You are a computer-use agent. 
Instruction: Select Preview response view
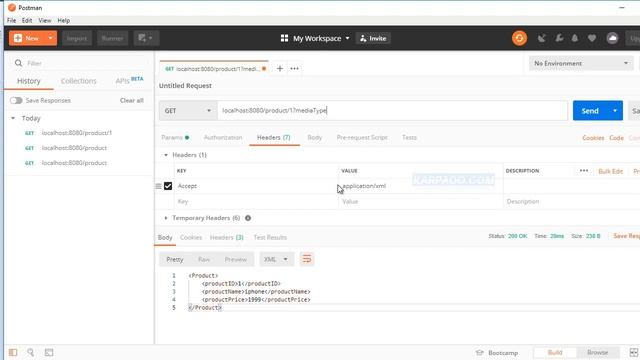pos(236,260)
